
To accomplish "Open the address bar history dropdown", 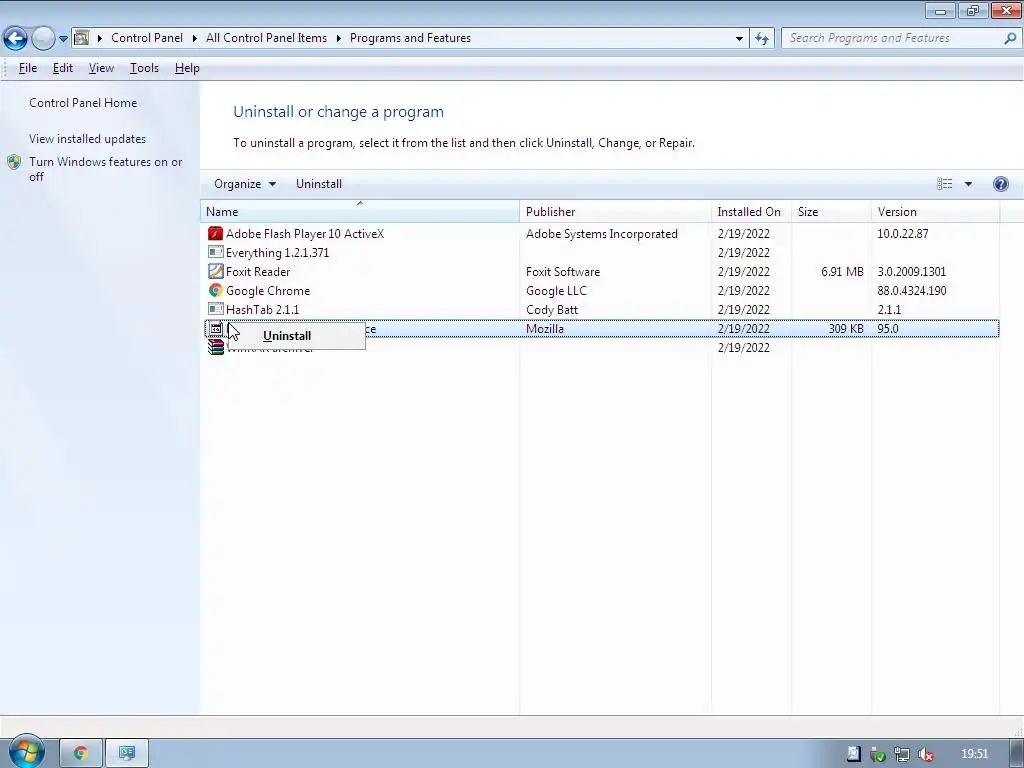I will [x=739, y=38].
